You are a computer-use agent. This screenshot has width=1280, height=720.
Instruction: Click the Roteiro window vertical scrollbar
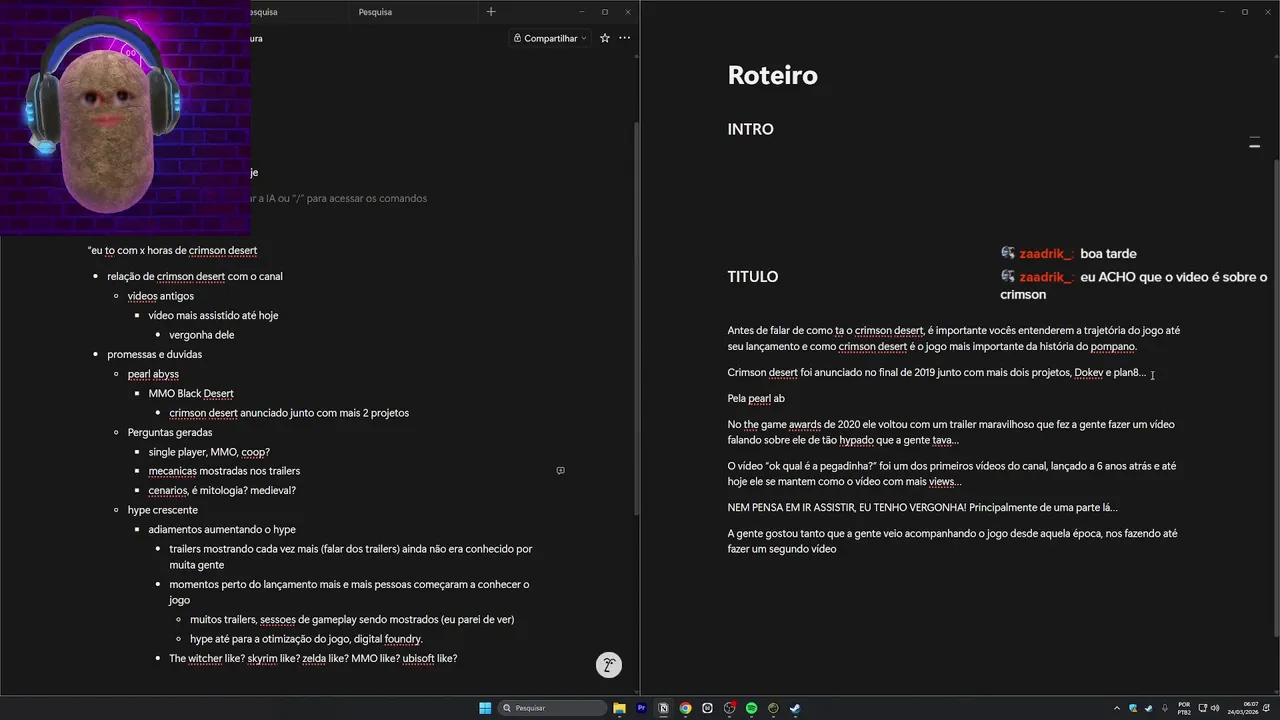click(x=1276, y=398)
